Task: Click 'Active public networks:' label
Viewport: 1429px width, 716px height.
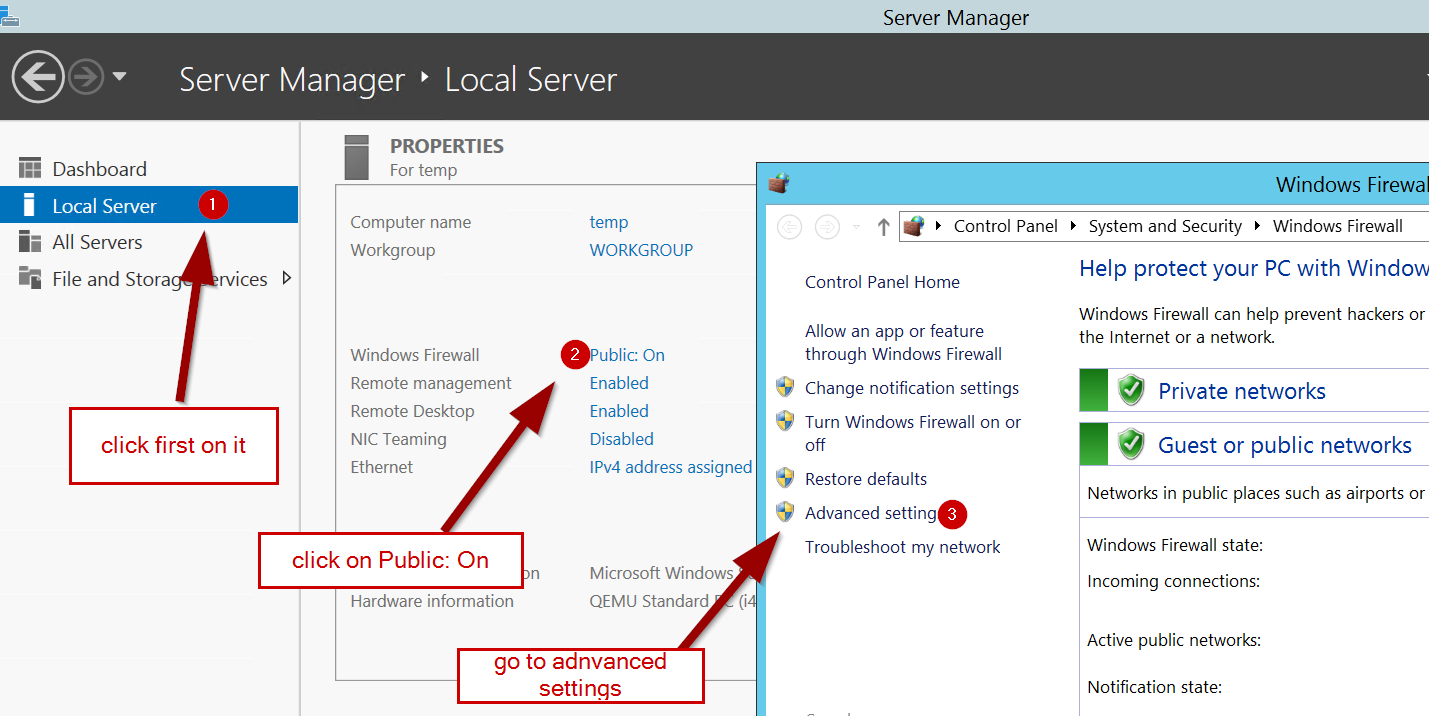Action: tap(1174, 640)
